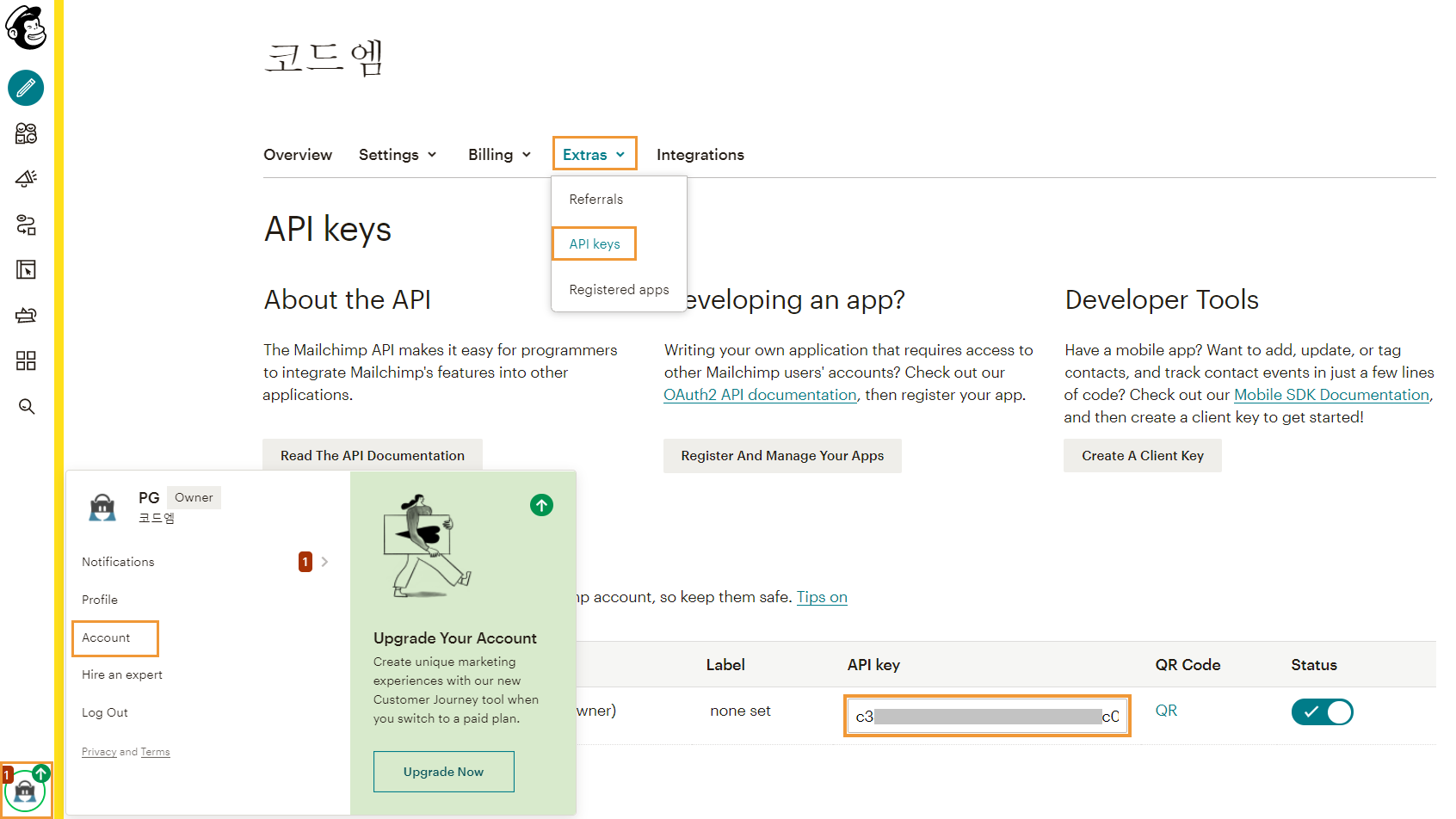Click the Upgrade Now button
Image resolution: width=1456 pixels, height=819 pixels.
(443, 772)
